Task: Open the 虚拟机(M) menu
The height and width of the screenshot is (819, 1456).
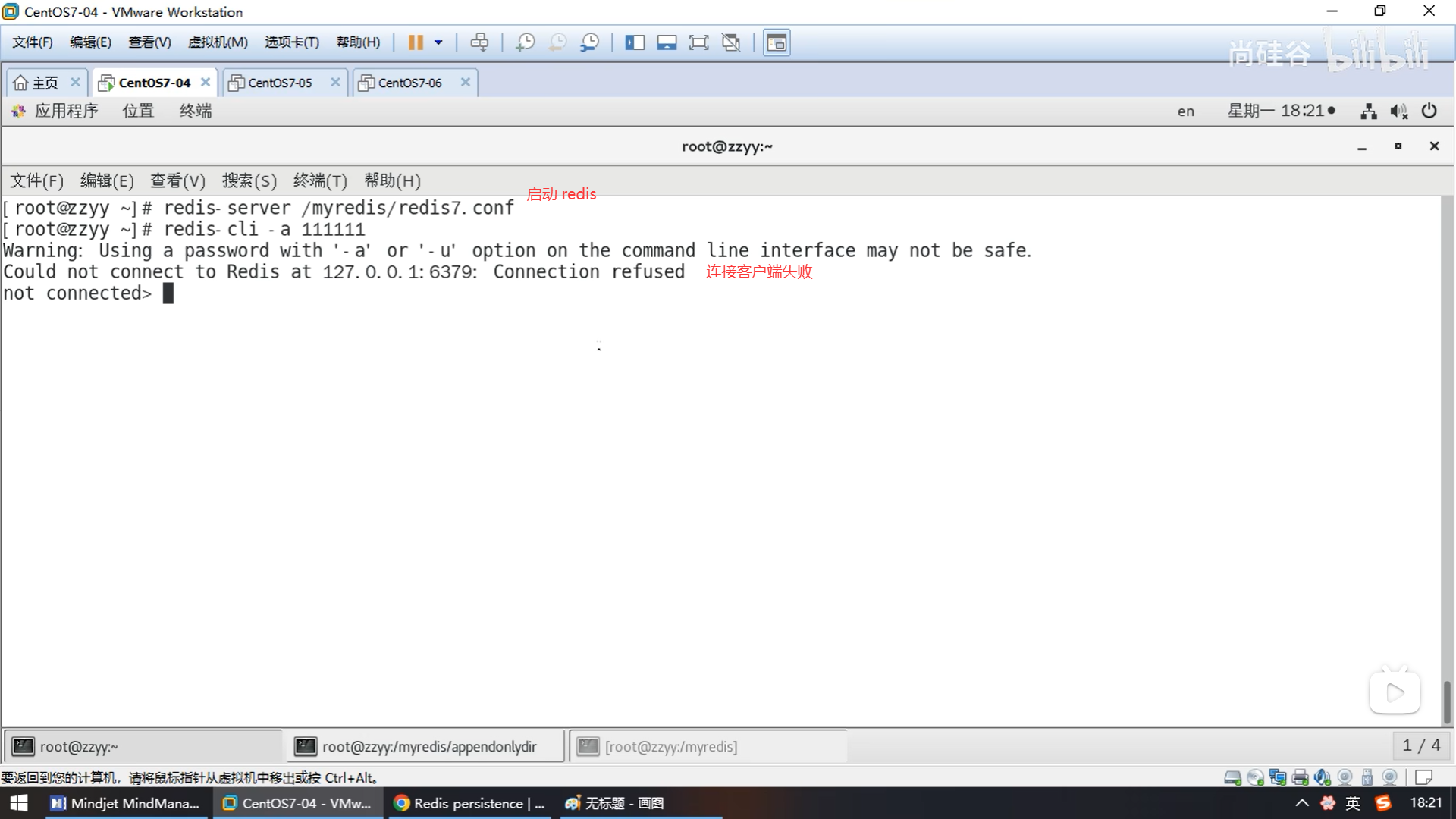Action: (218, 42)
